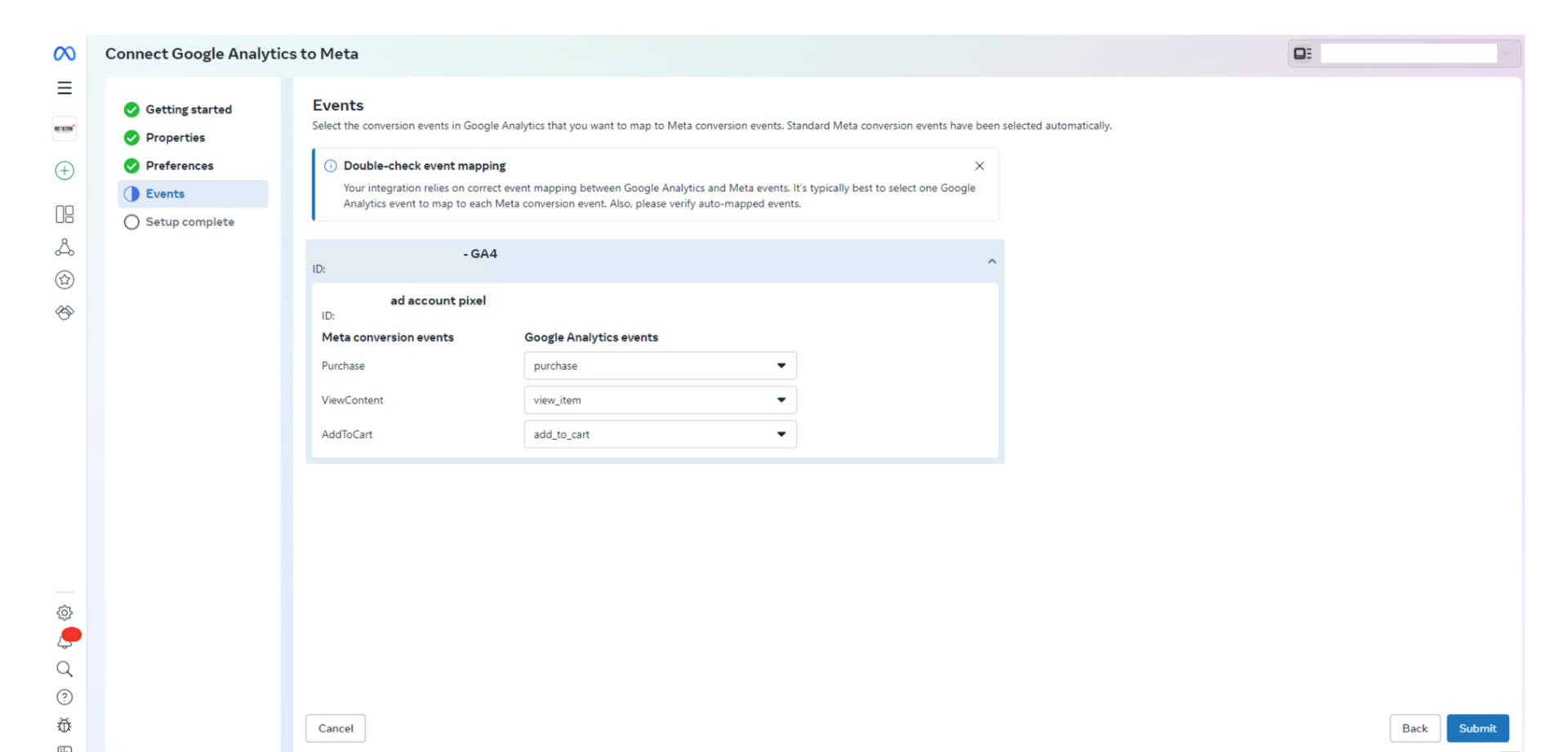
Task: Click the half-filled progress icon beside Events
Action: coord(131,194)
